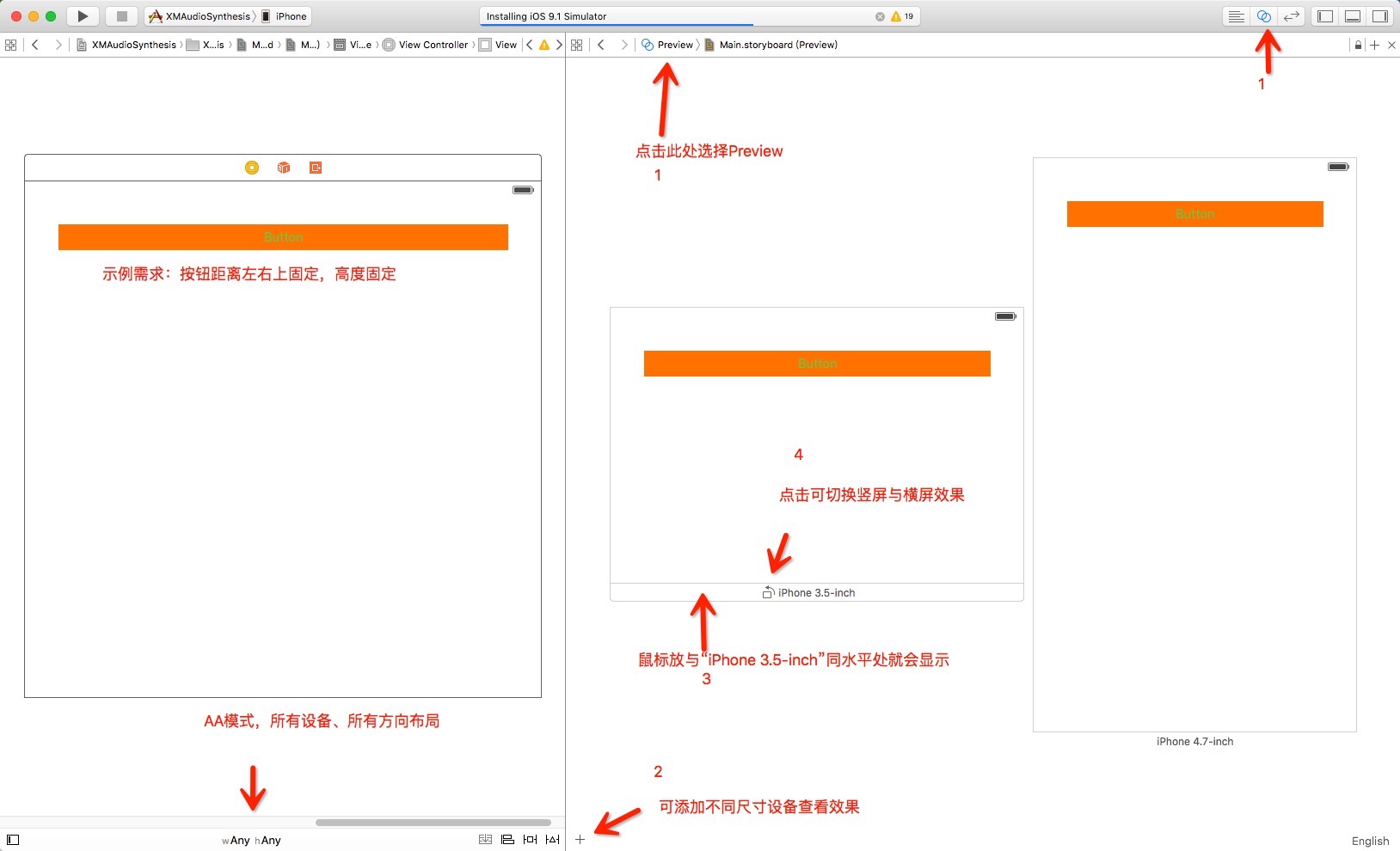Screen dimensions: 1400x851
Task: Toggle the Debug area panel
Action: [x=1353, y=16]
